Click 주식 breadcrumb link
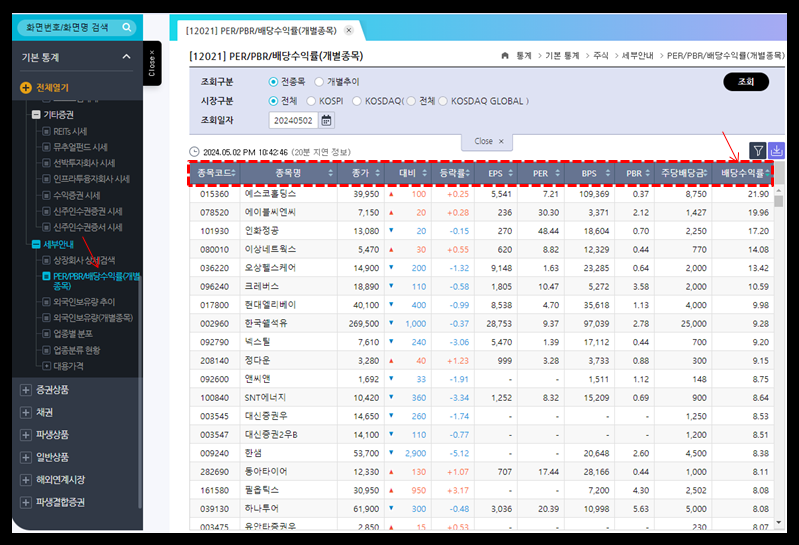This screenshot has width=799, height=545. (600, 56)
